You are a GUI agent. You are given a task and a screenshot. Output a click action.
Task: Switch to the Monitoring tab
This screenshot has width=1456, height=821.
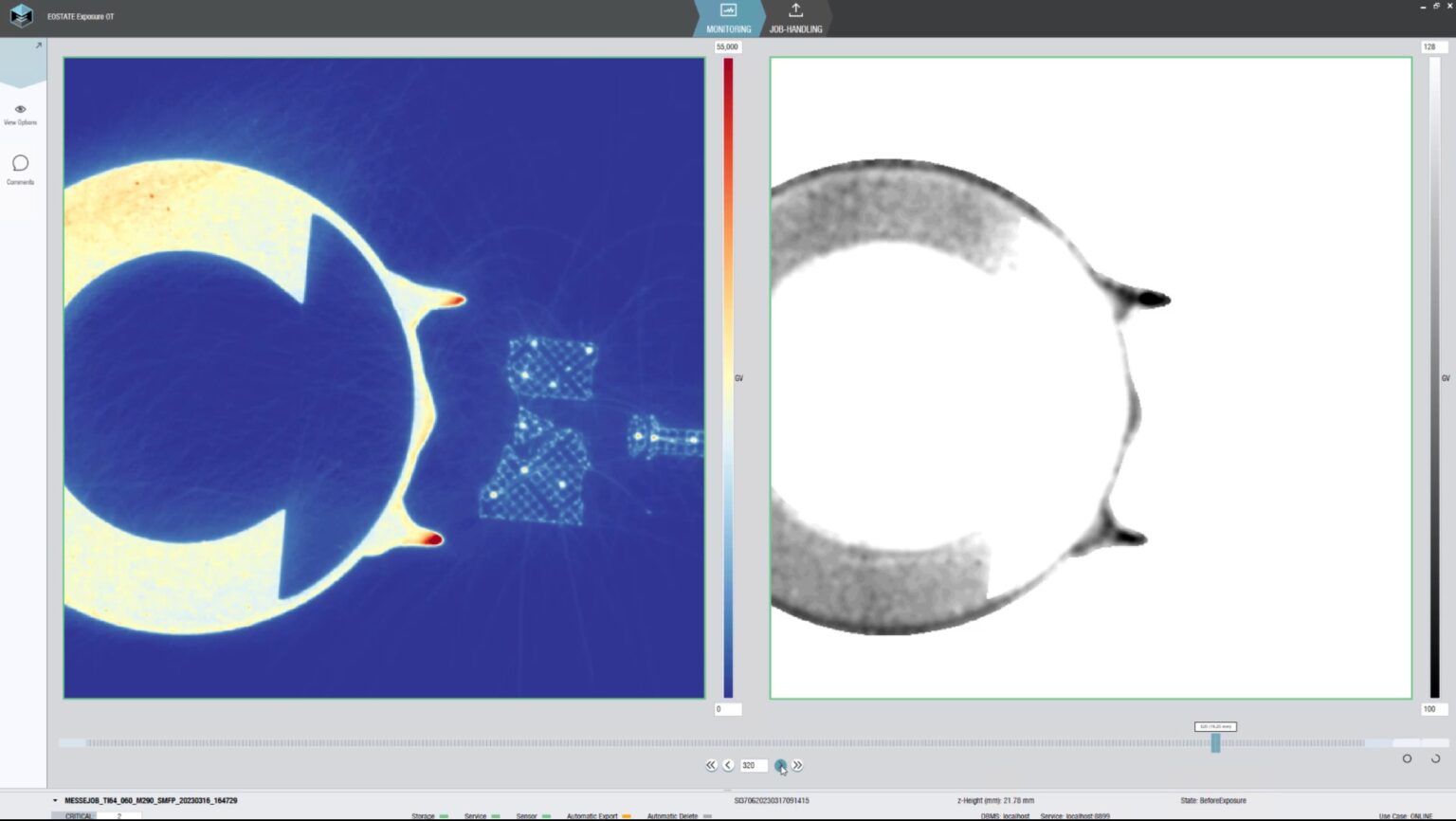pos(728,19)
